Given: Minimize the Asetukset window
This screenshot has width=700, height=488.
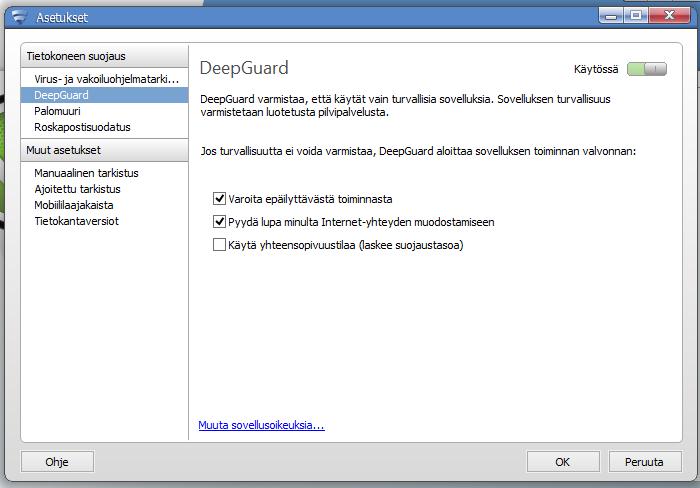Looking at the screenshot, I should coord(611,16).
